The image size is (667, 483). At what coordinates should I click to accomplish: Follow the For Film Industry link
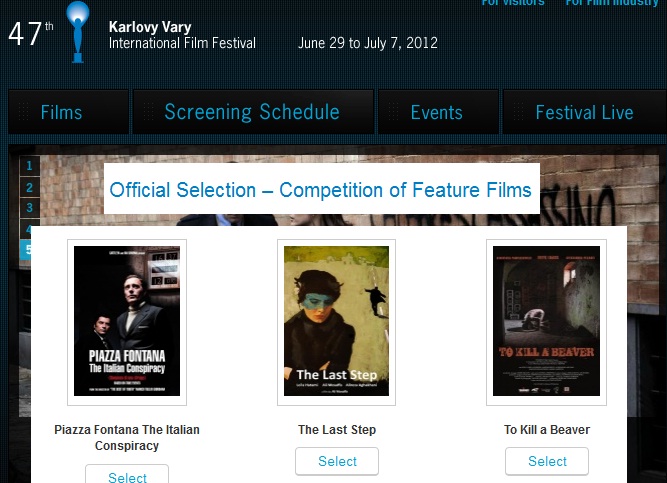pyautogui.click(x=612, y=4)
